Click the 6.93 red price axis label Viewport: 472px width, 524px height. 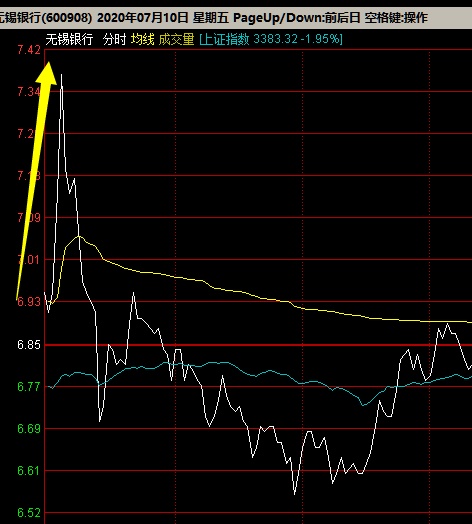point(29,301)
